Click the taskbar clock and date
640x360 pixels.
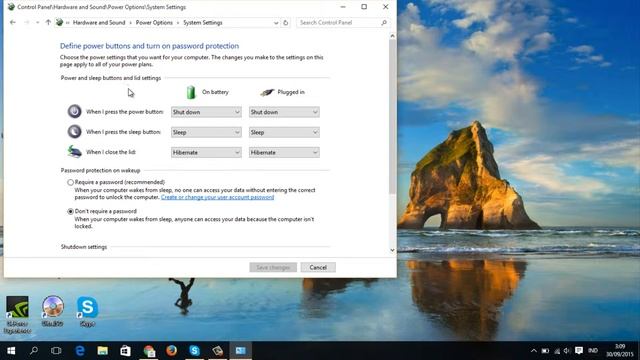[x=620, y=351]
